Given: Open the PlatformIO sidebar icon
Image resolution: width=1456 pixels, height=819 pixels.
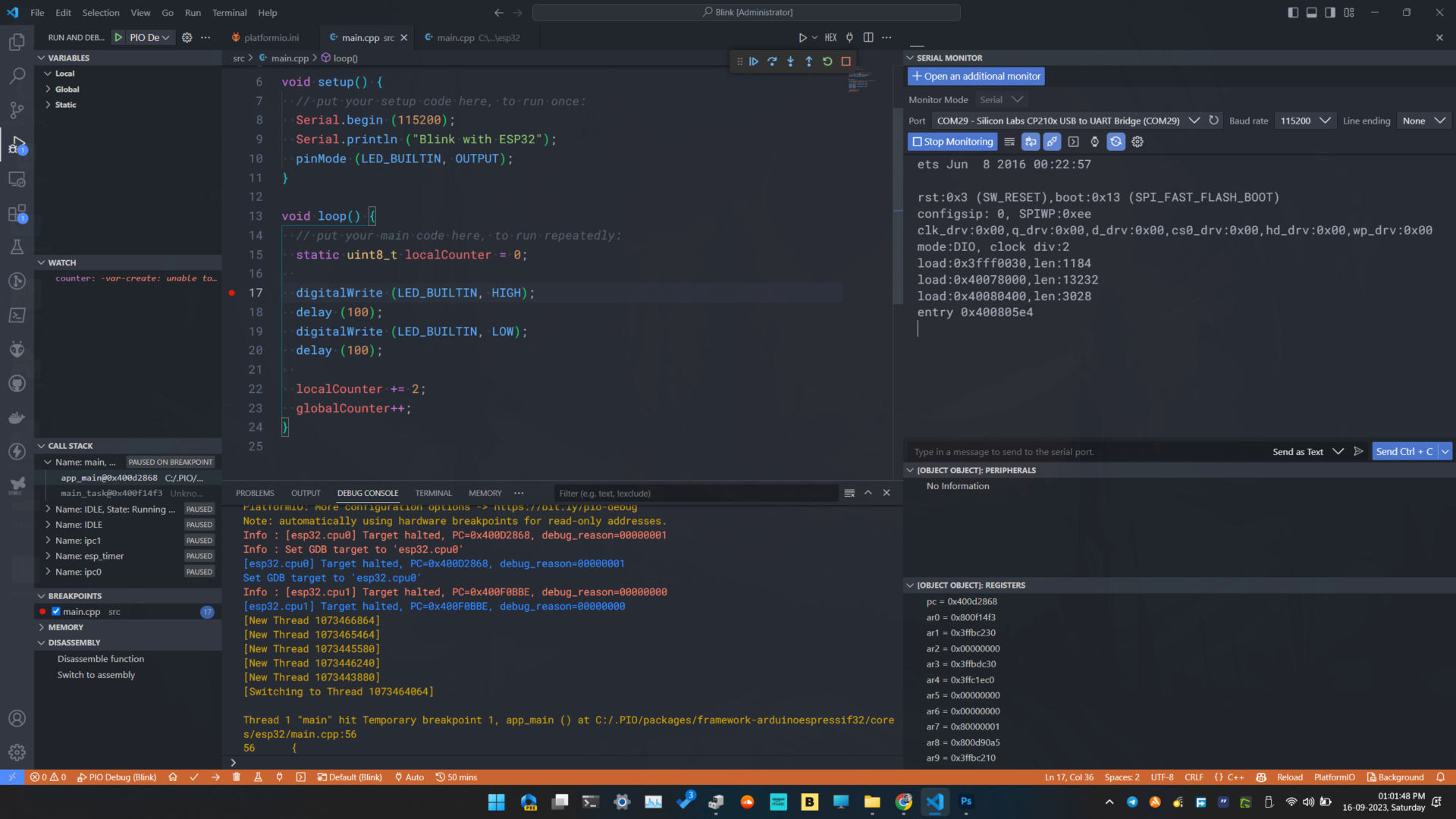Looking at the screenshot, I should [17, 349].
